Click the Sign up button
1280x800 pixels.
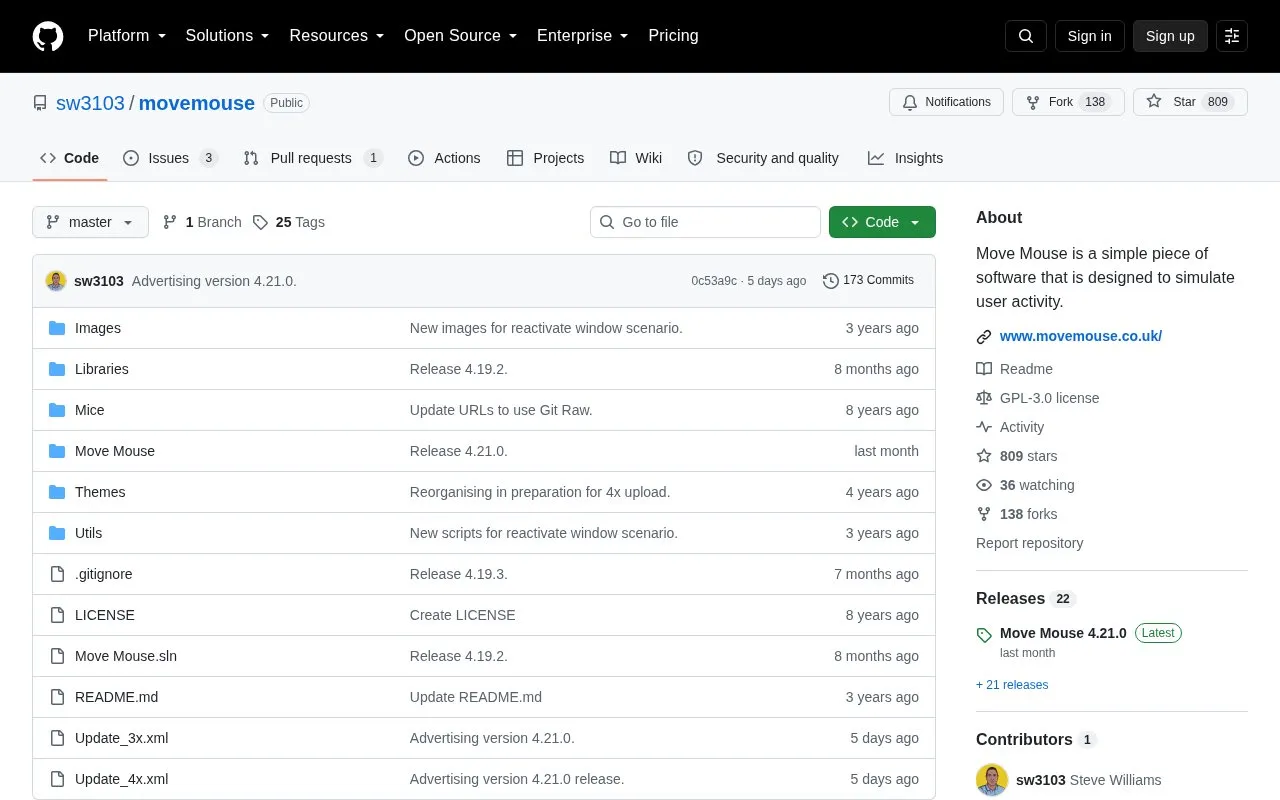[x=1170, y=36]
